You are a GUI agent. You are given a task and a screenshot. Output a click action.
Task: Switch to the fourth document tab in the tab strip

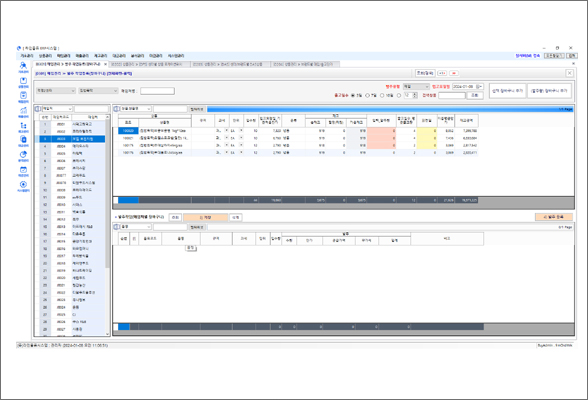[x=305, y=64]
